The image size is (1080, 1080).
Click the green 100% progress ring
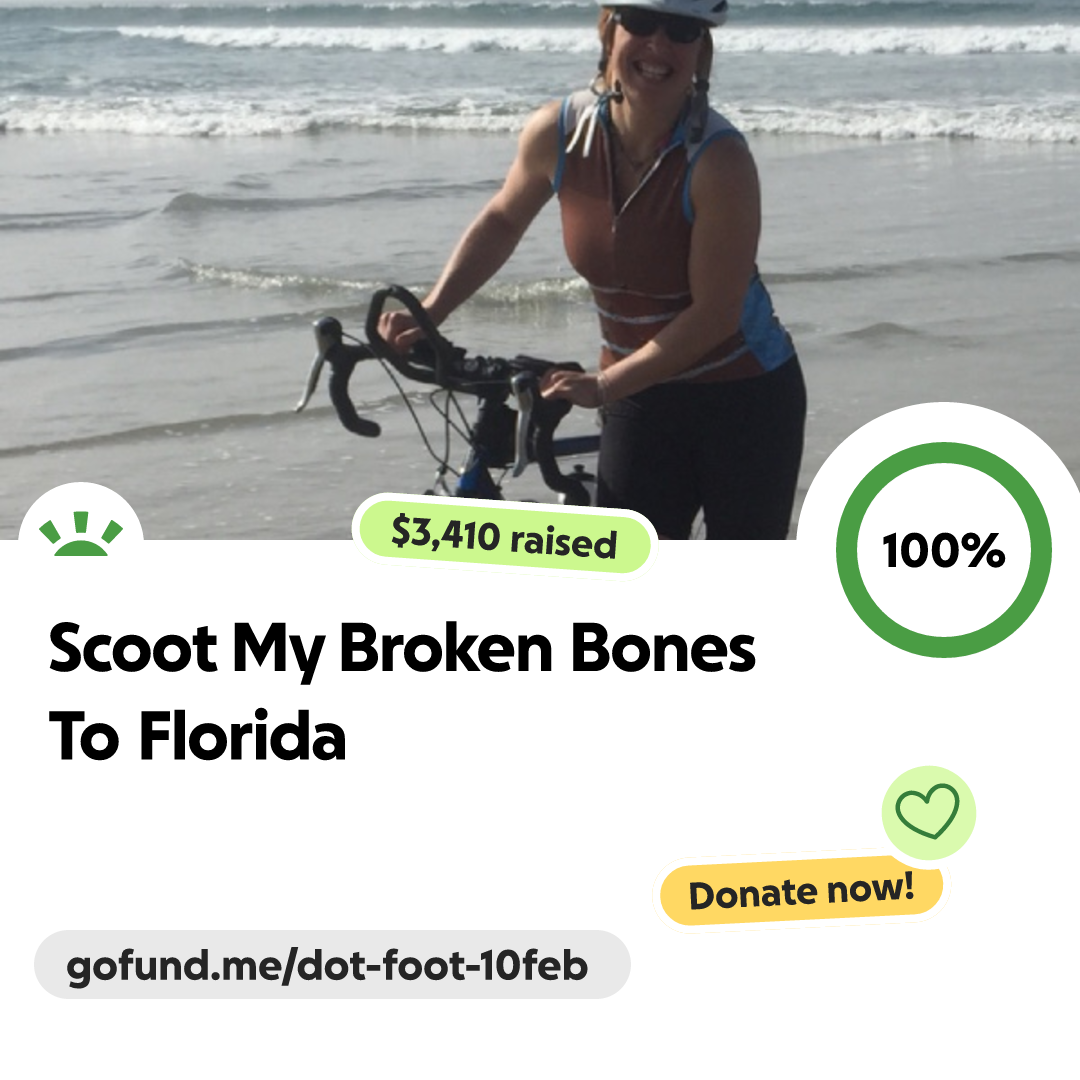pyautogui.click(x=944, y=550)
